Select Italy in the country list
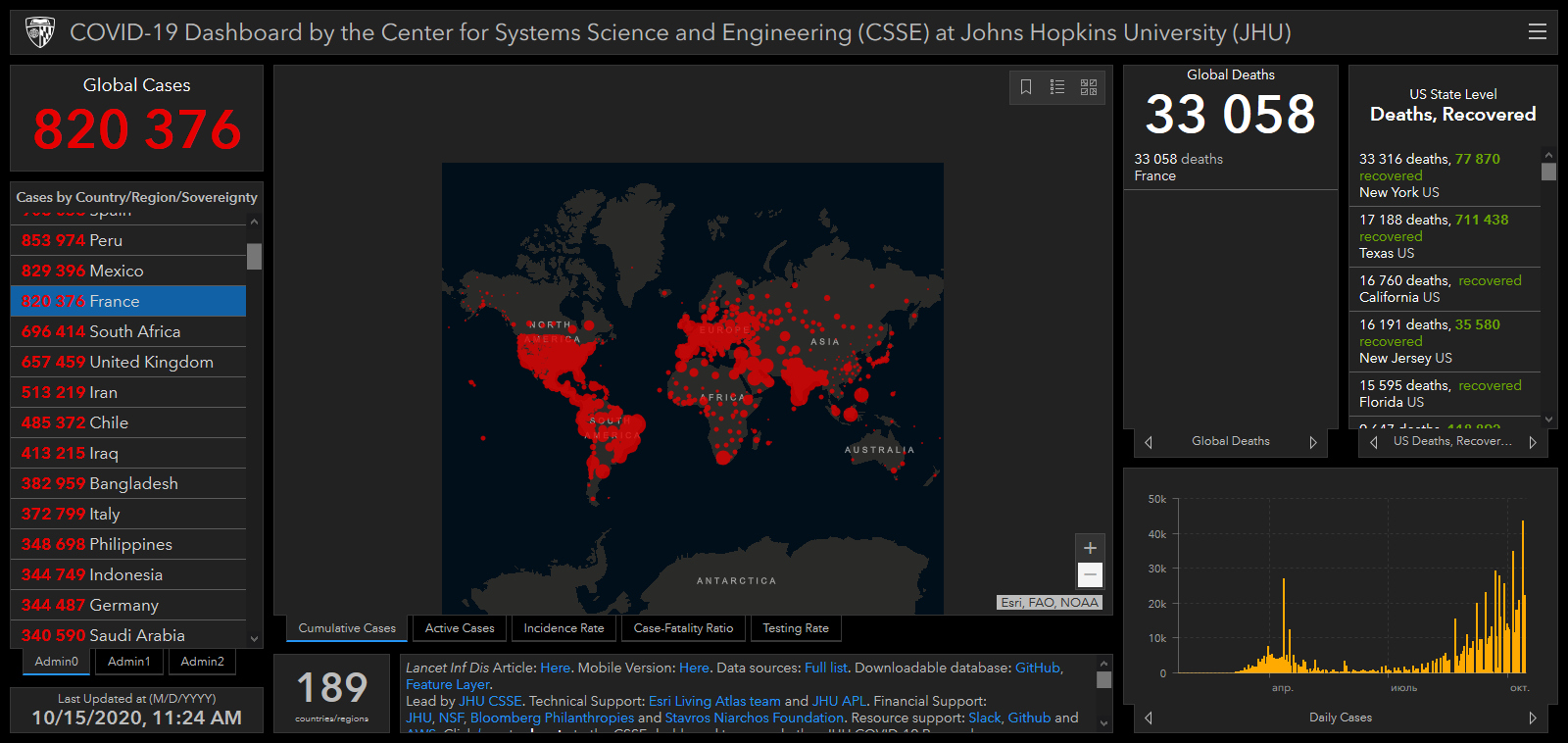The width and height of the screenshot is (1568, 743). click(x=128, y=514)
